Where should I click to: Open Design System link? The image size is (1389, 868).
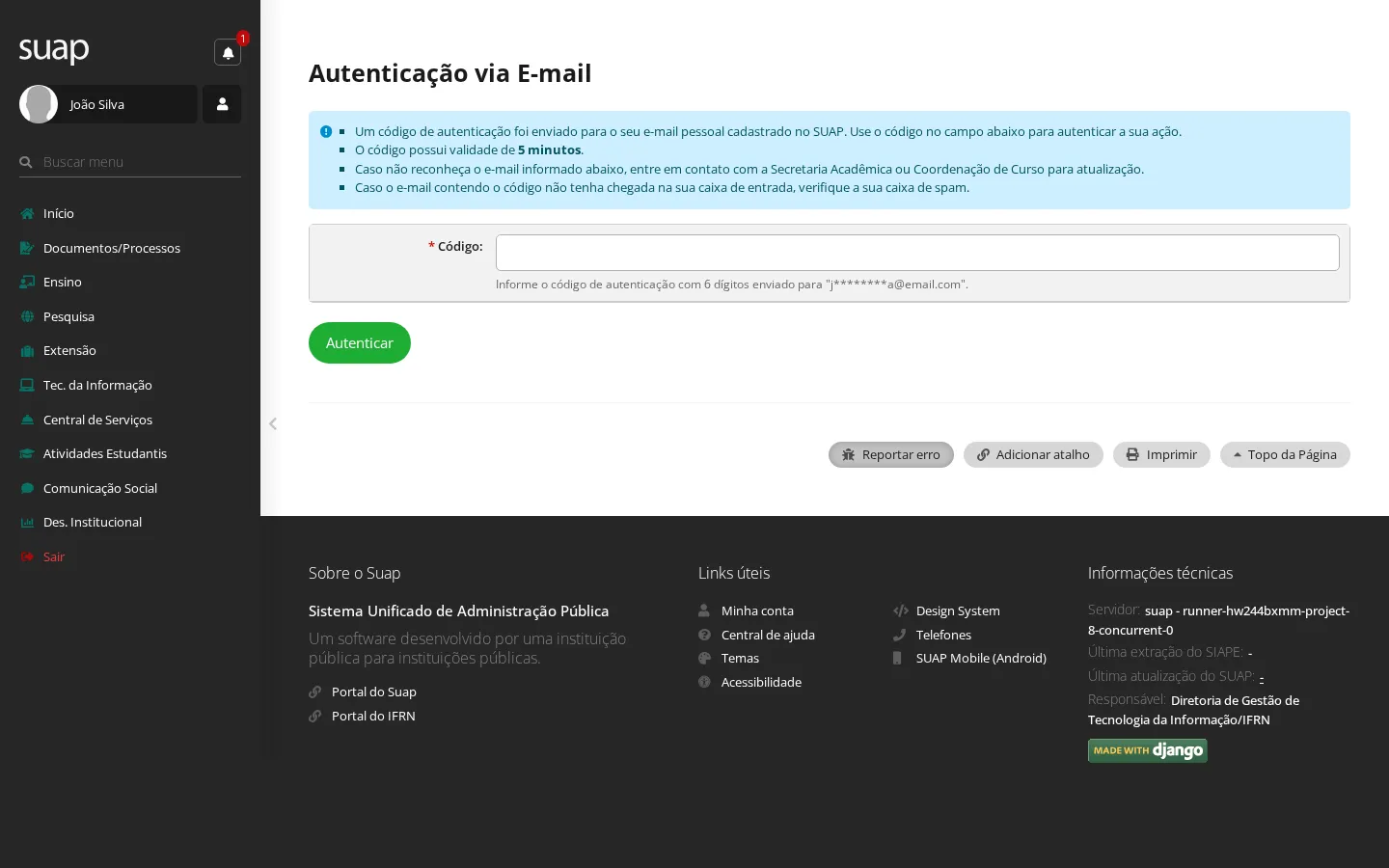click(x=958, y=610)
